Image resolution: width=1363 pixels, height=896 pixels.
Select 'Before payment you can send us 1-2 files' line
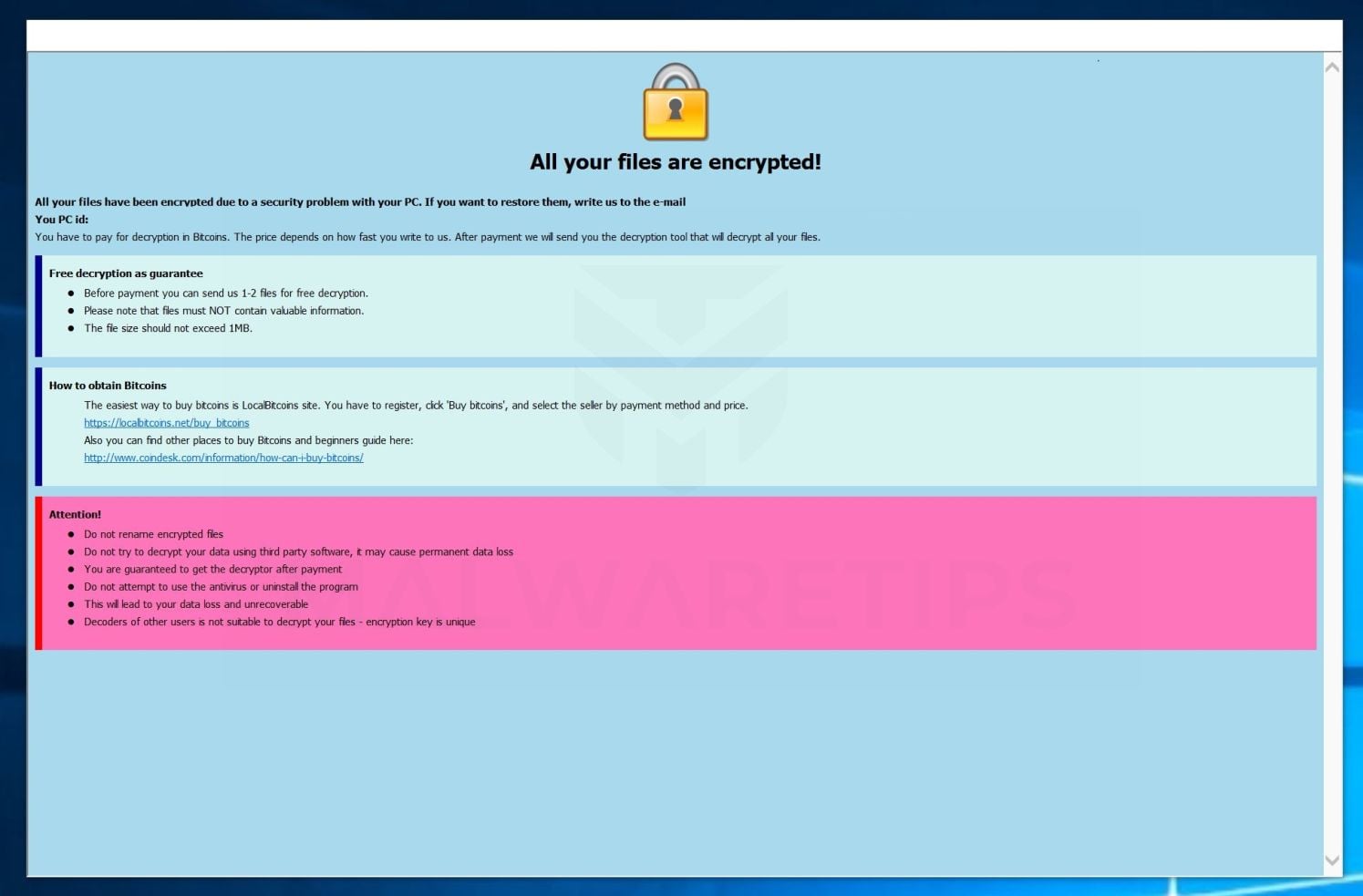(226, 294)
